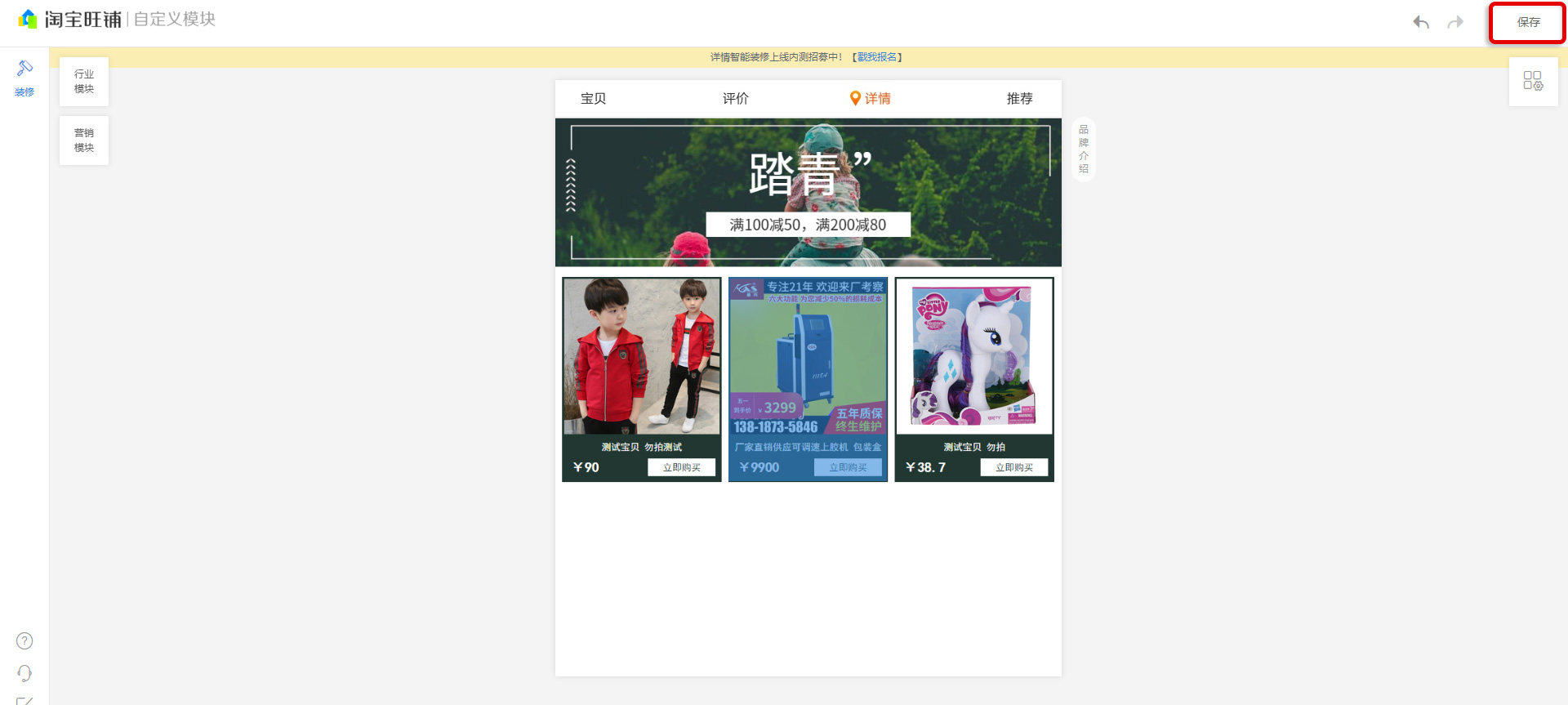
Task: Redo the edit with the redo arrow
Action: tap(1455, 23)
